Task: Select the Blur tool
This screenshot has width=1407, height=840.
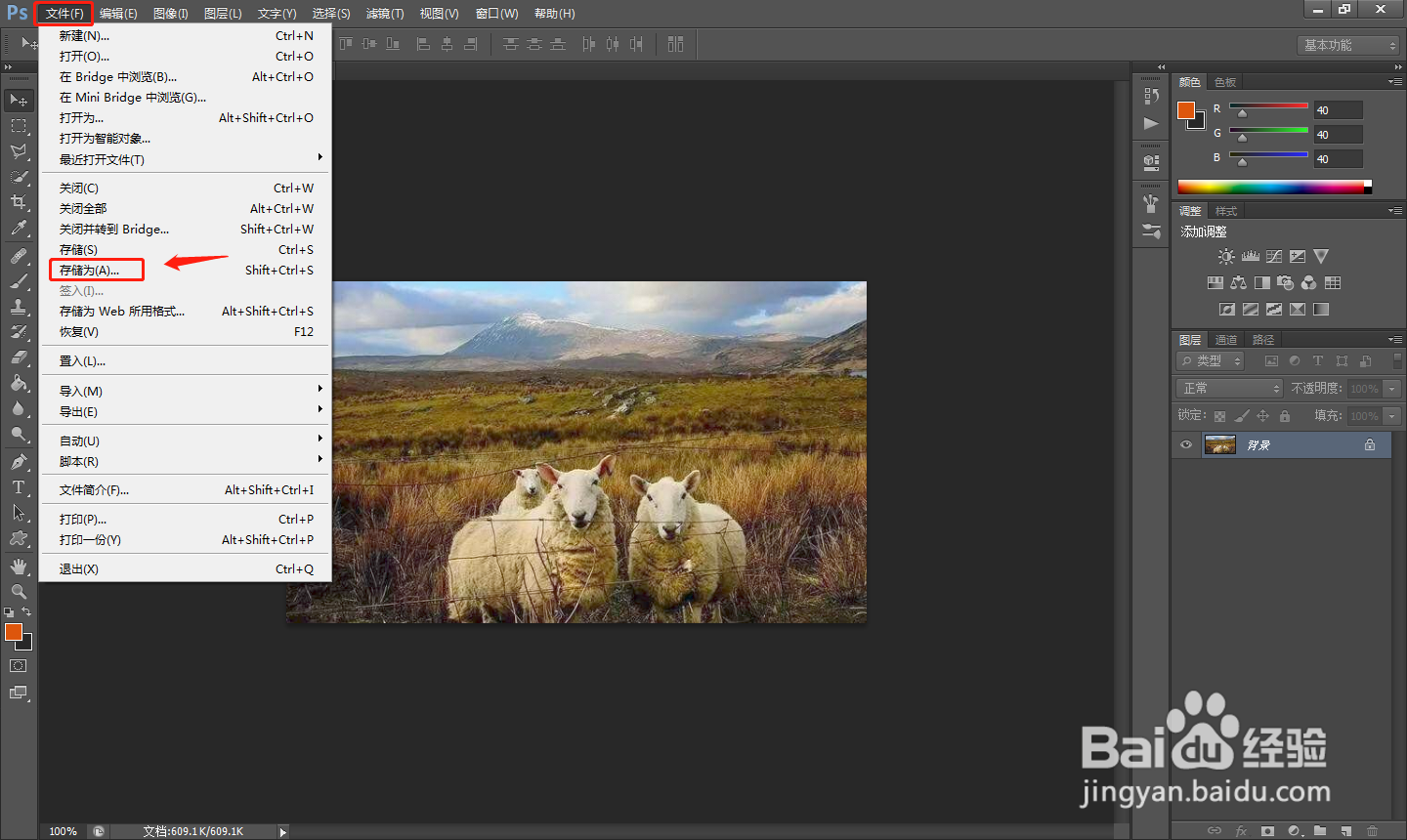Action: coord(19,408)
